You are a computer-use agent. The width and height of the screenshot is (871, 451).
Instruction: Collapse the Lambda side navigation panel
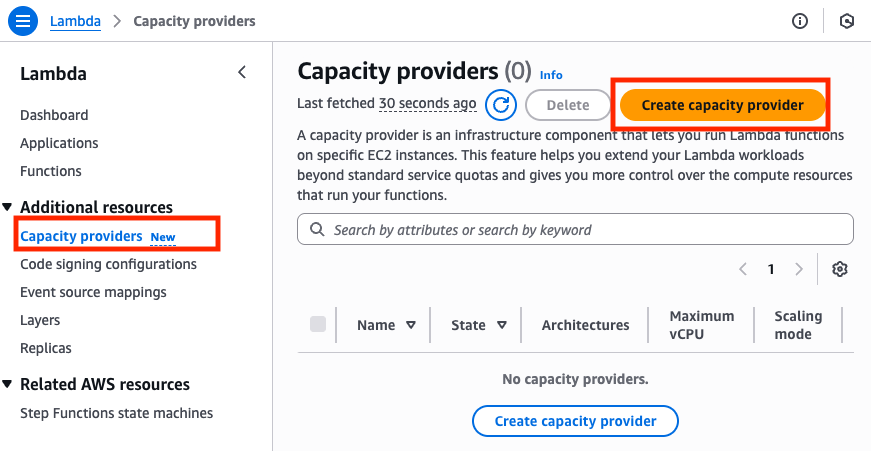pos(241,73)
